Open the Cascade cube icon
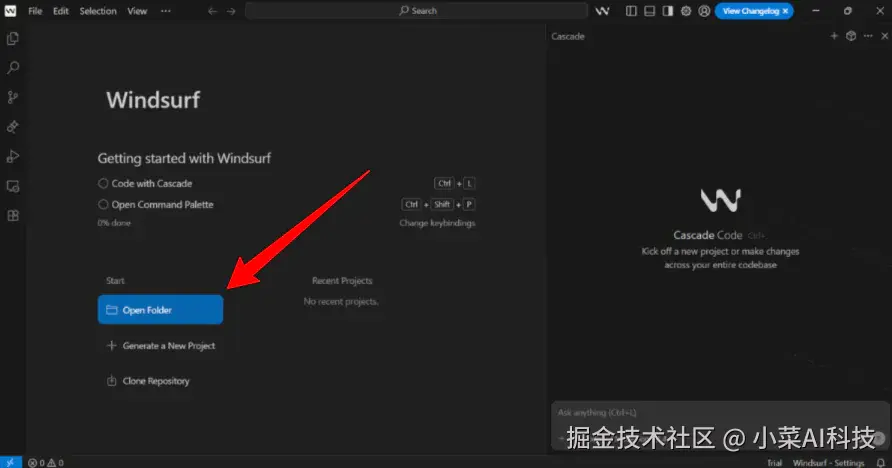The image size is (892, 468). point(851,36)
